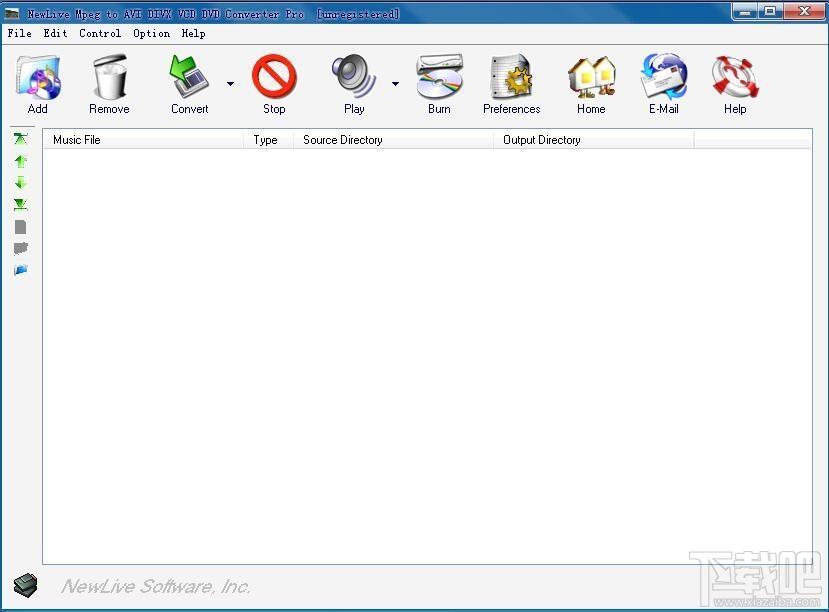This screenshot has width=829, height=612.
Task: Open the Control menu
Action: pos(100,33)
